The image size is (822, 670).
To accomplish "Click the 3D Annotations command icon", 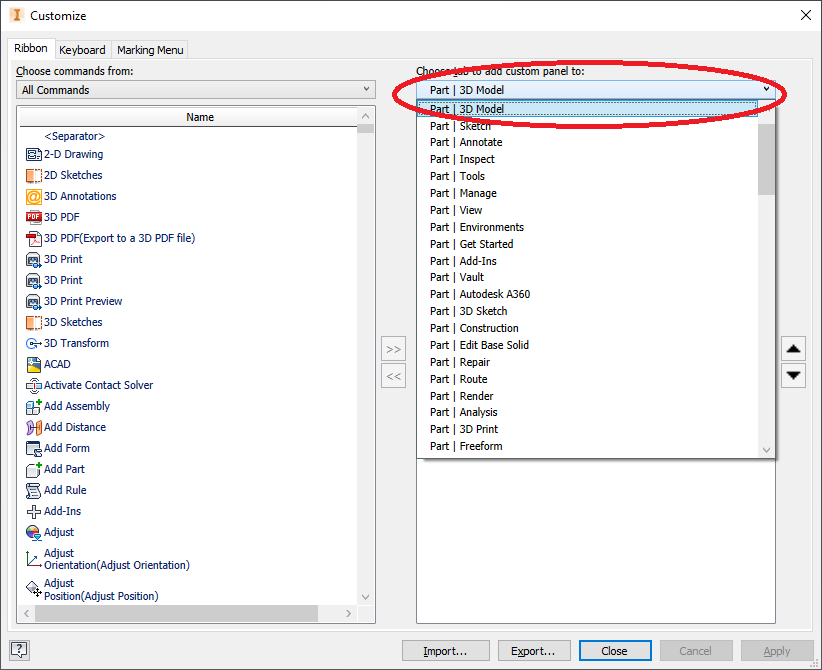I will point(34,197).
